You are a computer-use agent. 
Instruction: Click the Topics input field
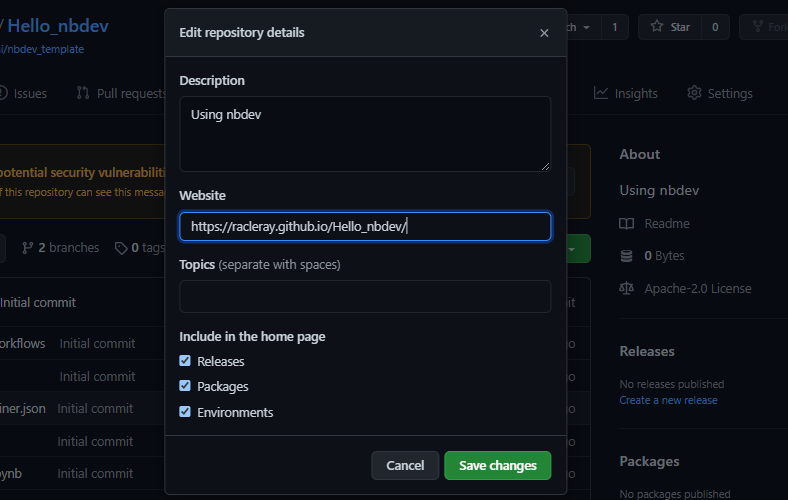point(365,297)
